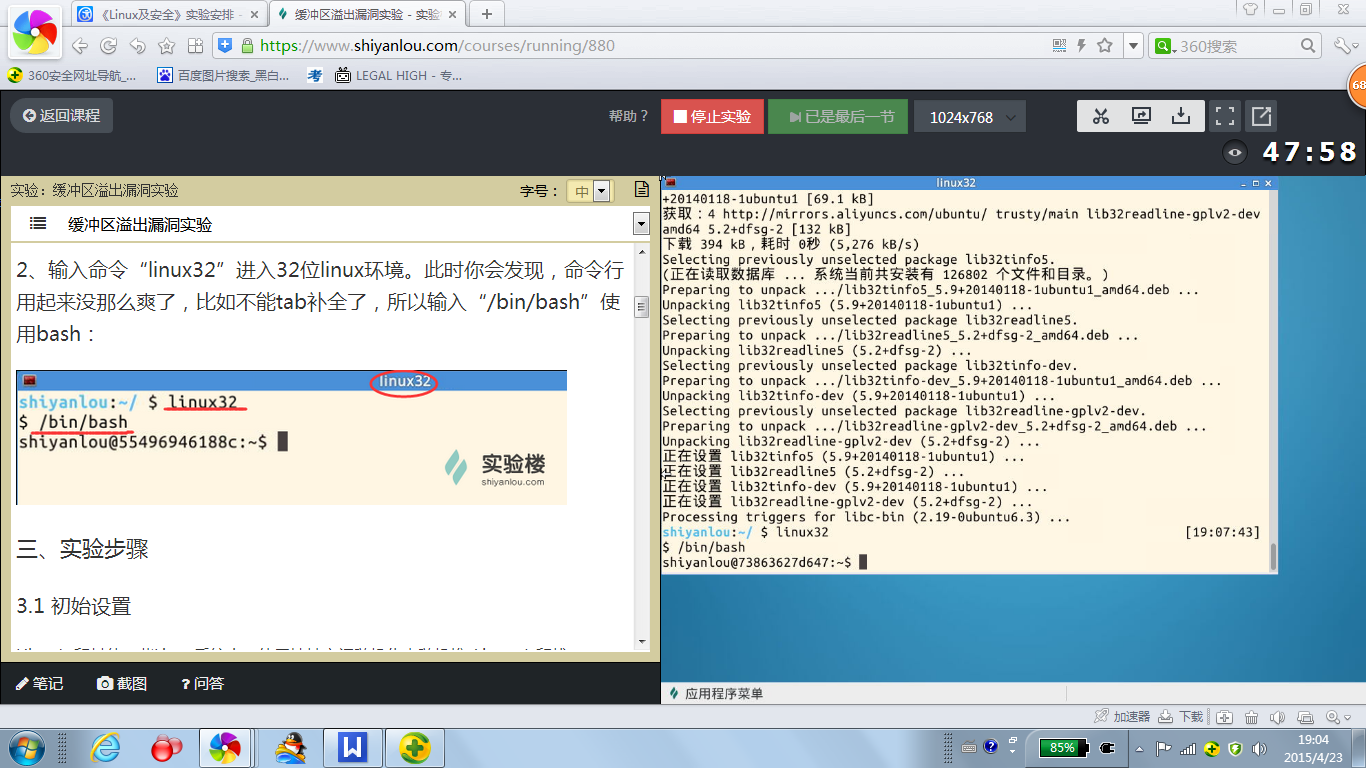Open the 截图 screenshot camera tool
The width and height of the screenshot is (1366, 768).
(x=122, y=684)
